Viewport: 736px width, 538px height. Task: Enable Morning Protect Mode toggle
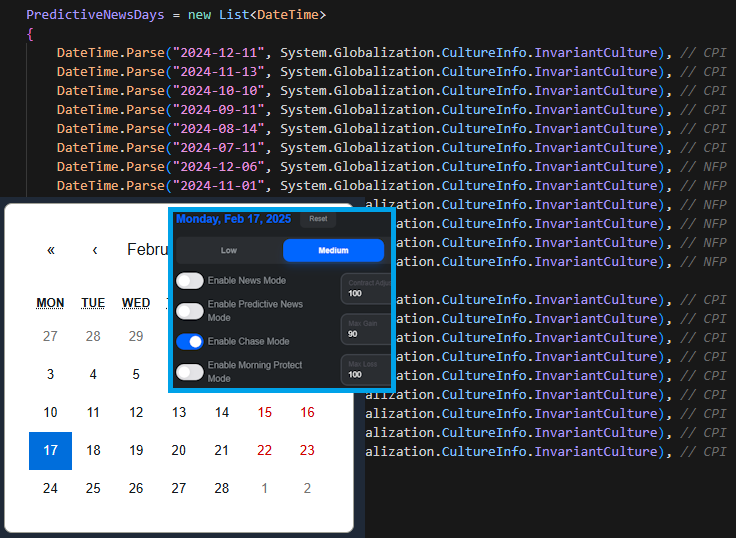coord(190,372)
